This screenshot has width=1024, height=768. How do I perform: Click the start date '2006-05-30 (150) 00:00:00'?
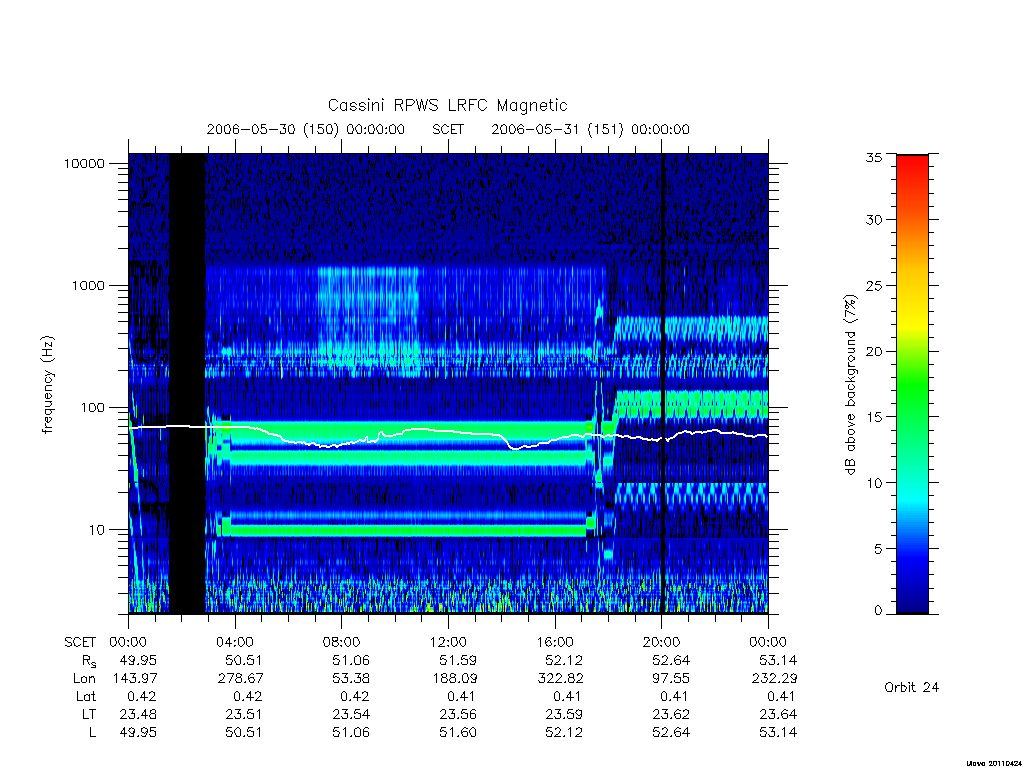pyautogui.click(x=306, y=129)
